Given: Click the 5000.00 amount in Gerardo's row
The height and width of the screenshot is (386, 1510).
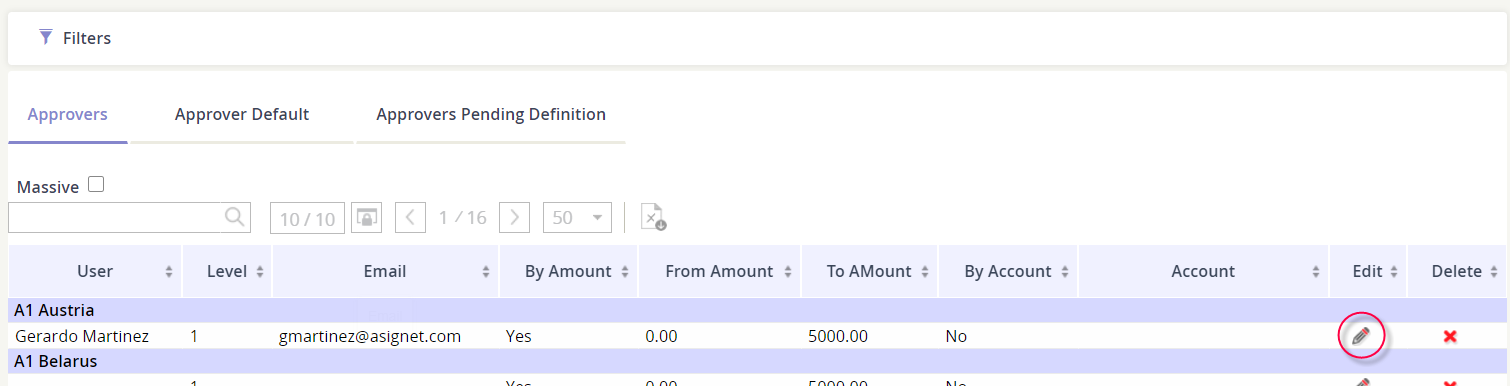Looking at the screenshot, I should (838, 336).
